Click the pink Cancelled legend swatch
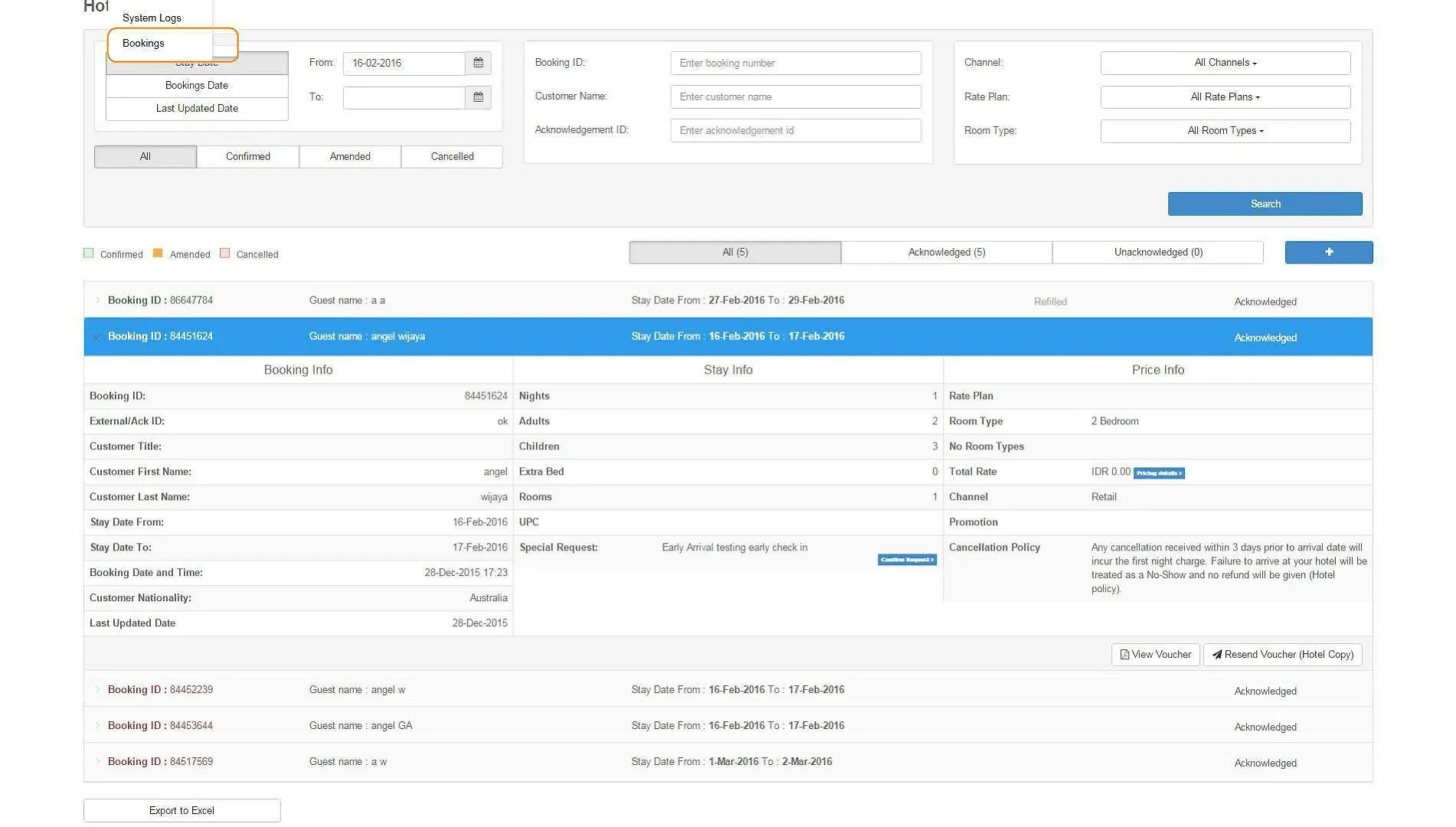Screen dimensions: 1456x827 tap(224, 253)
